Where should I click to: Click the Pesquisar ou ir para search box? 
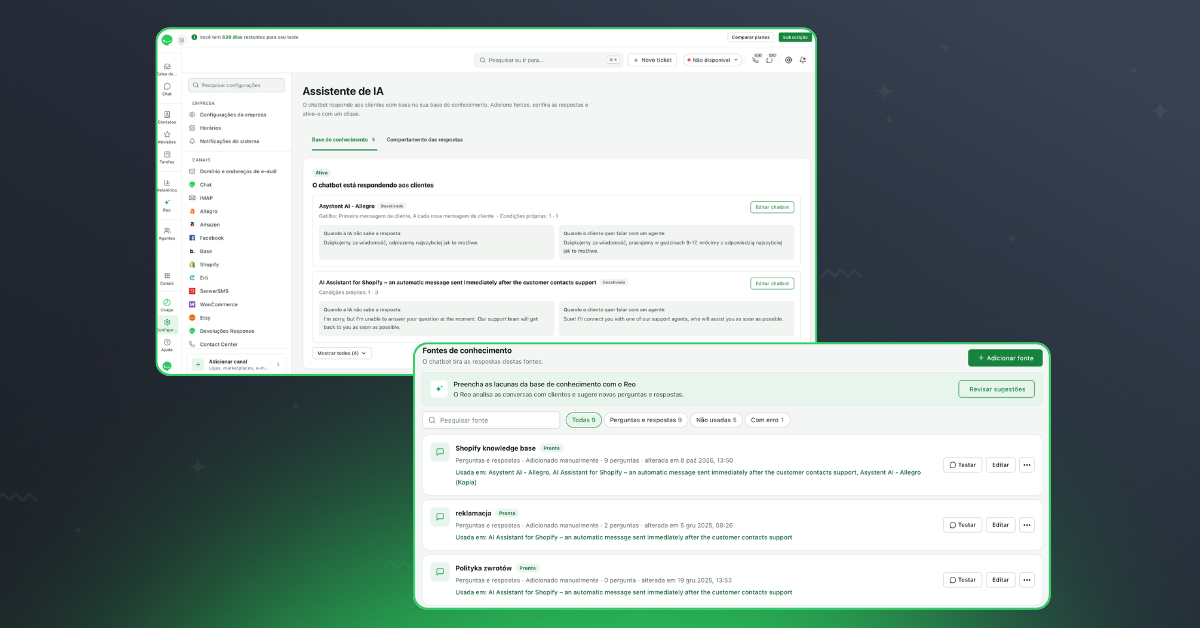548,60
